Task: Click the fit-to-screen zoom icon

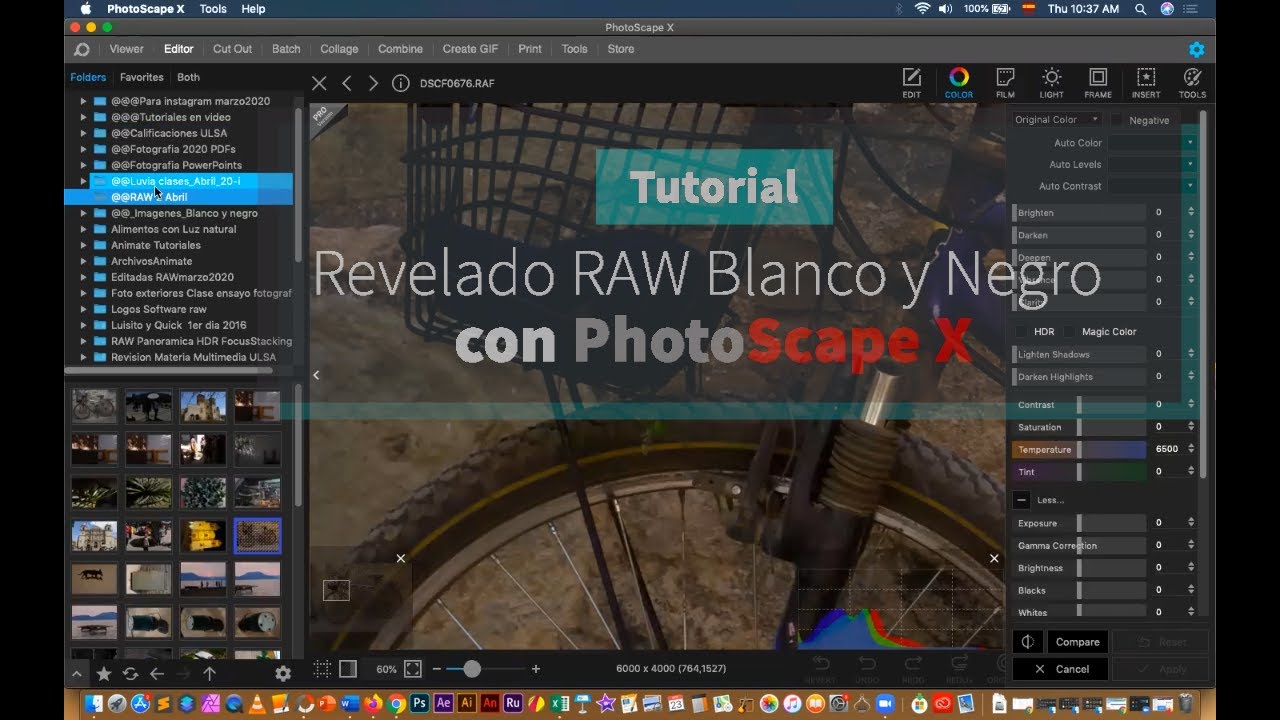Action: [413, 669]
